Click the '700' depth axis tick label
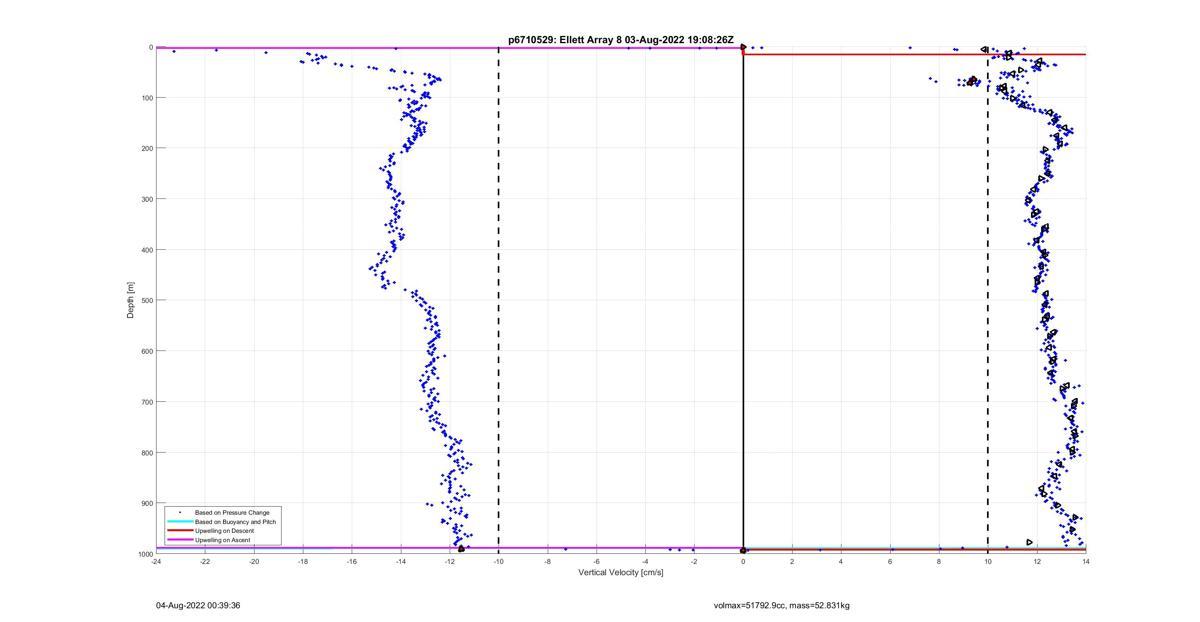Screen dimensions: 1200x622 coord(146,402)
